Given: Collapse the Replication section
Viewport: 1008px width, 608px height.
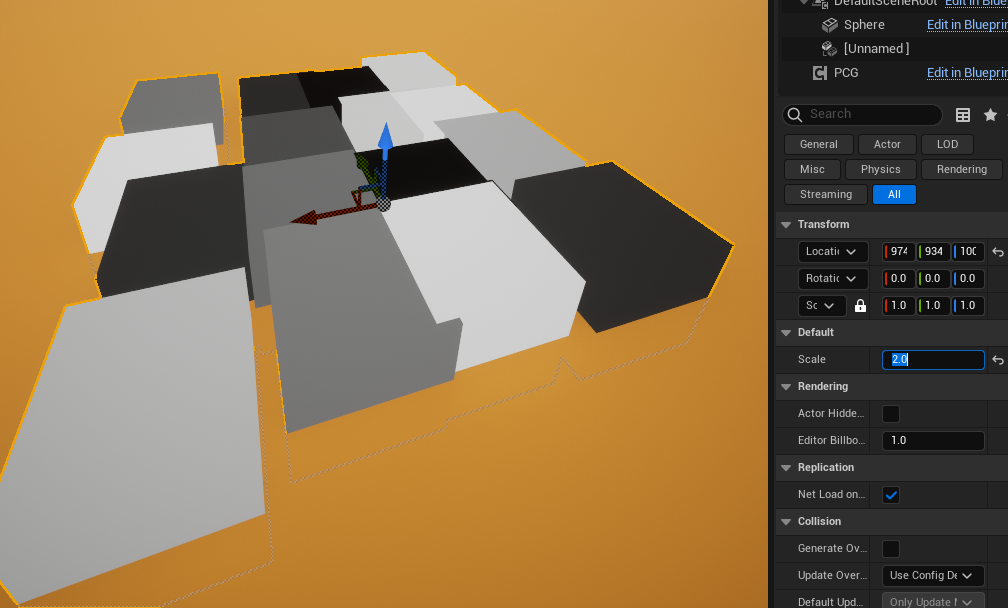Looking at the screenshot, I should pos(786,468).
